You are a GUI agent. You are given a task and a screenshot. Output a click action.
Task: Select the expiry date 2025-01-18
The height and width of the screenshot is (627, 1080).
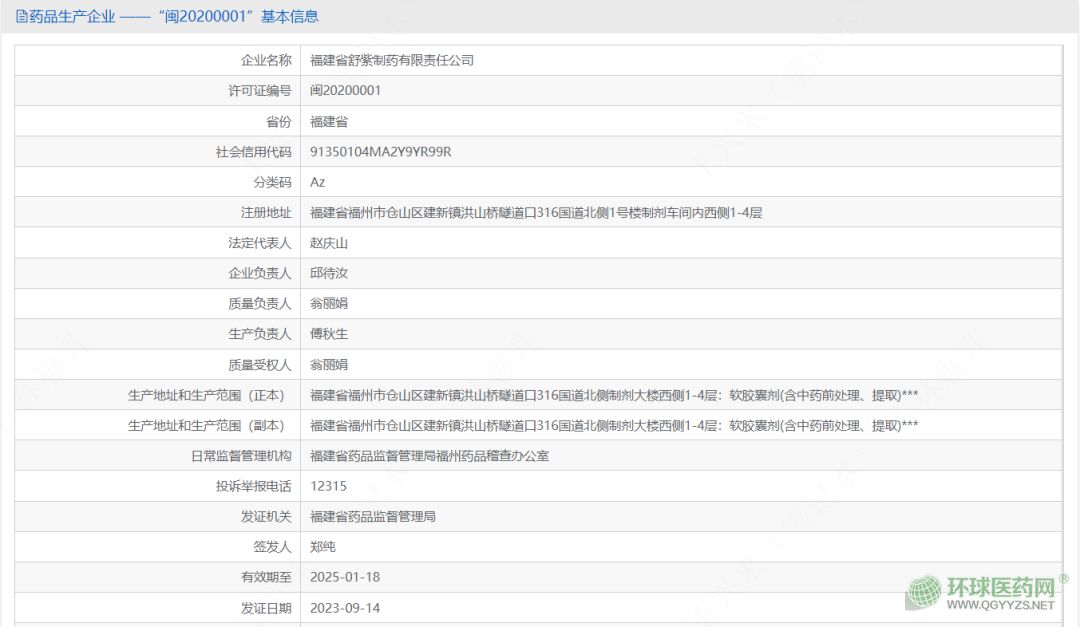tap(345, 577)
